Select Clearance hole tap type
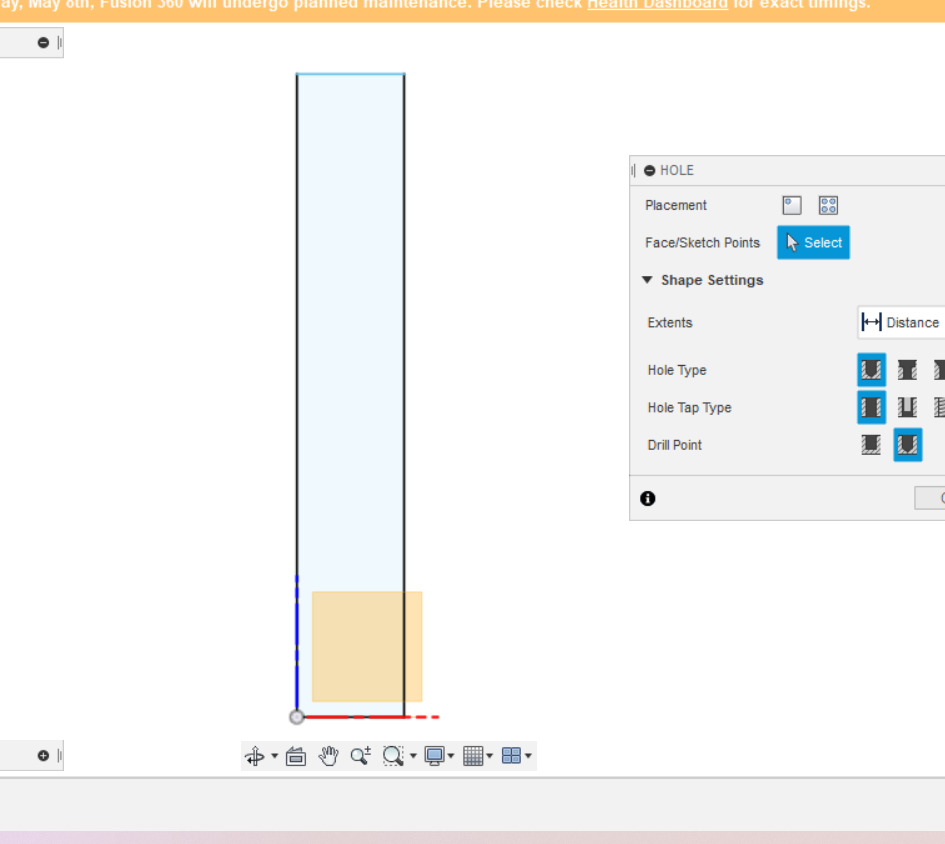Image resolution: width=945 pixels, height=844 pixels. tap(908, 407)
